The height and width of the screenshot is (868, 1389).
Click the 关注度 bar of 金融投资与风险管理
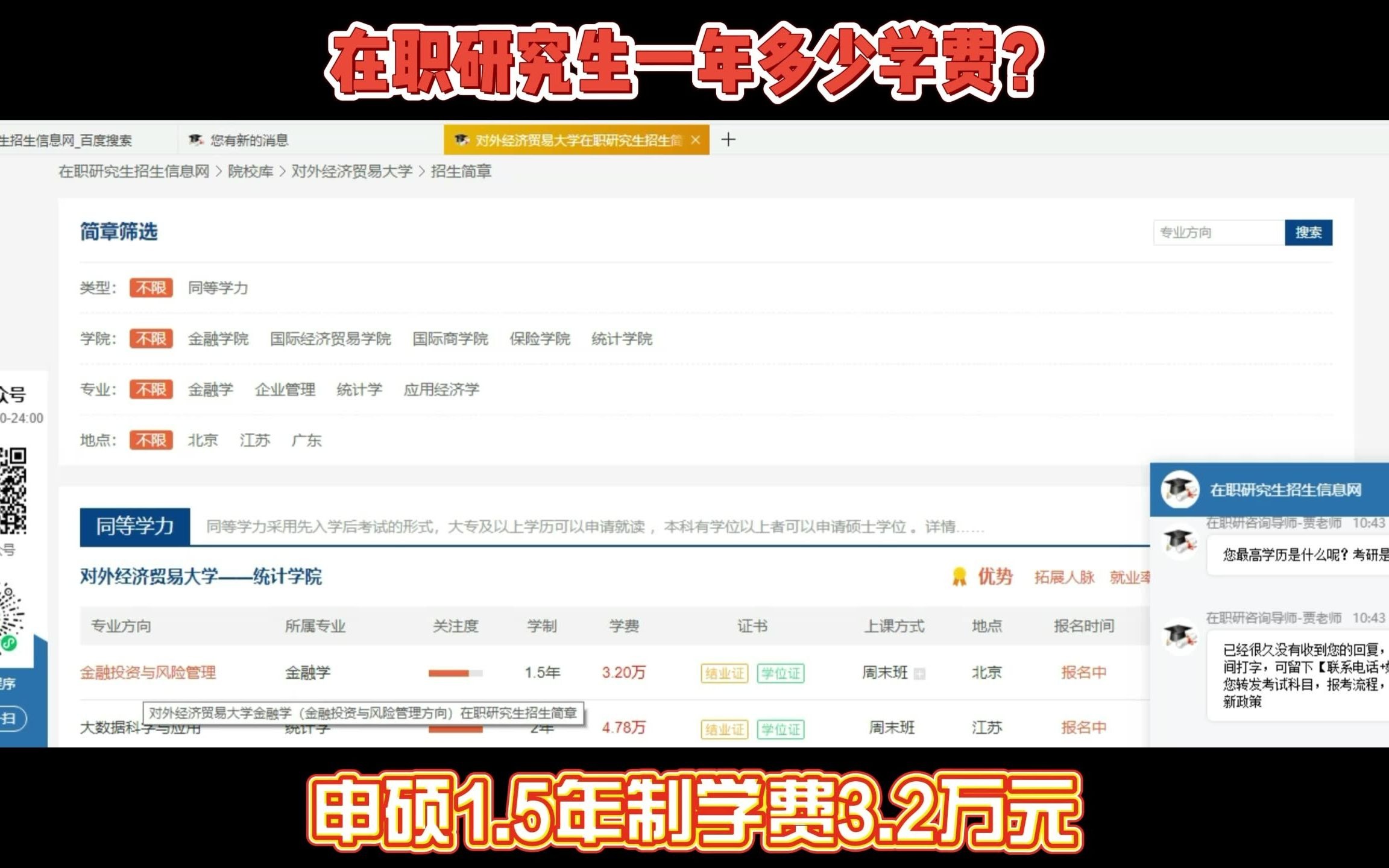tap(456, 673)
